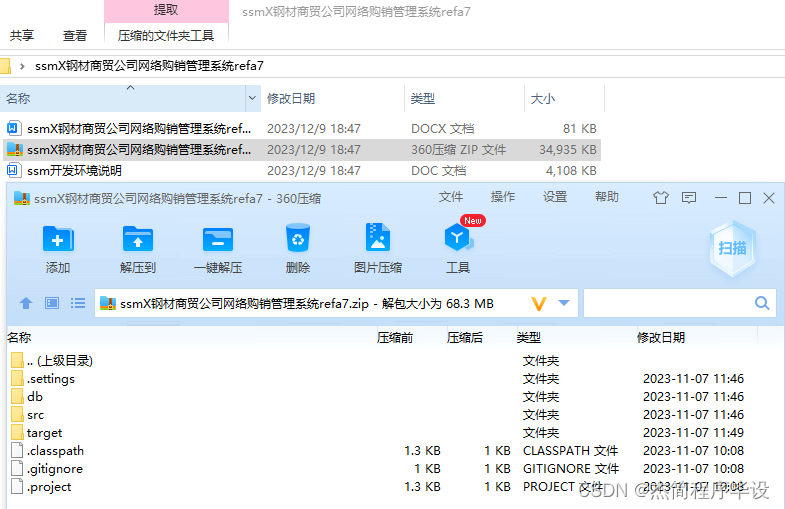The image size is (785, 509).
Task: Click the parent directory (上级目录) folder icon
Action: click(x=17, y=360)
